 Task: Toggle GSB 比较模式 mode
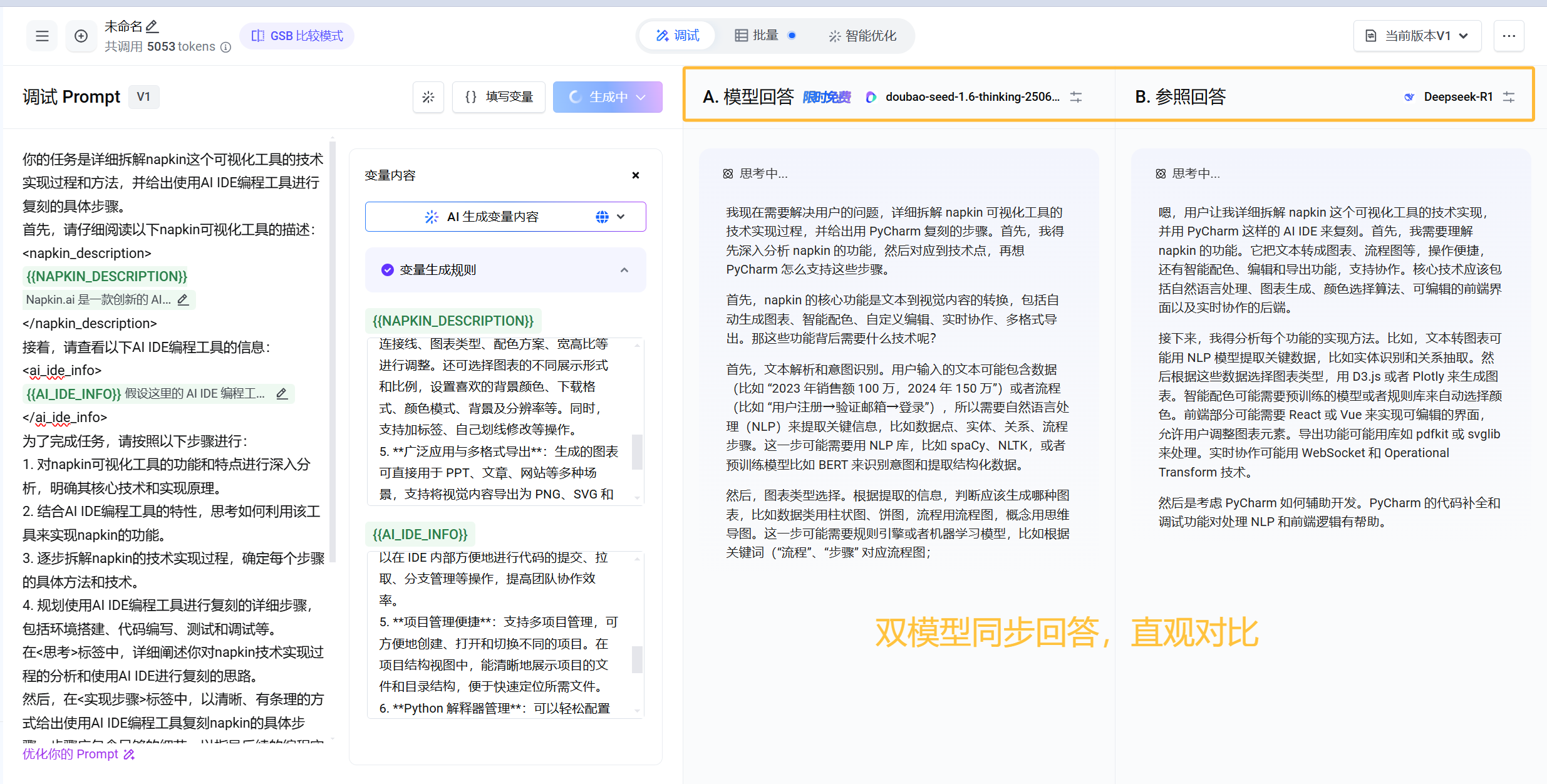point(297,36)
